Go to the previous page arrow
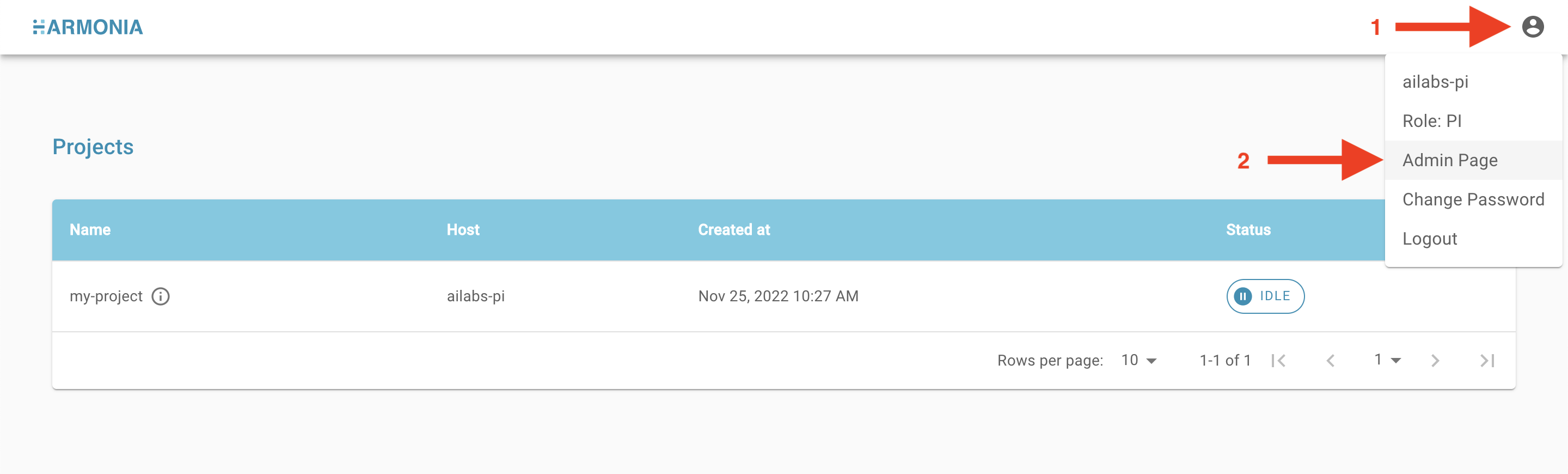Screen dimensions: 1568x474 1331,361
